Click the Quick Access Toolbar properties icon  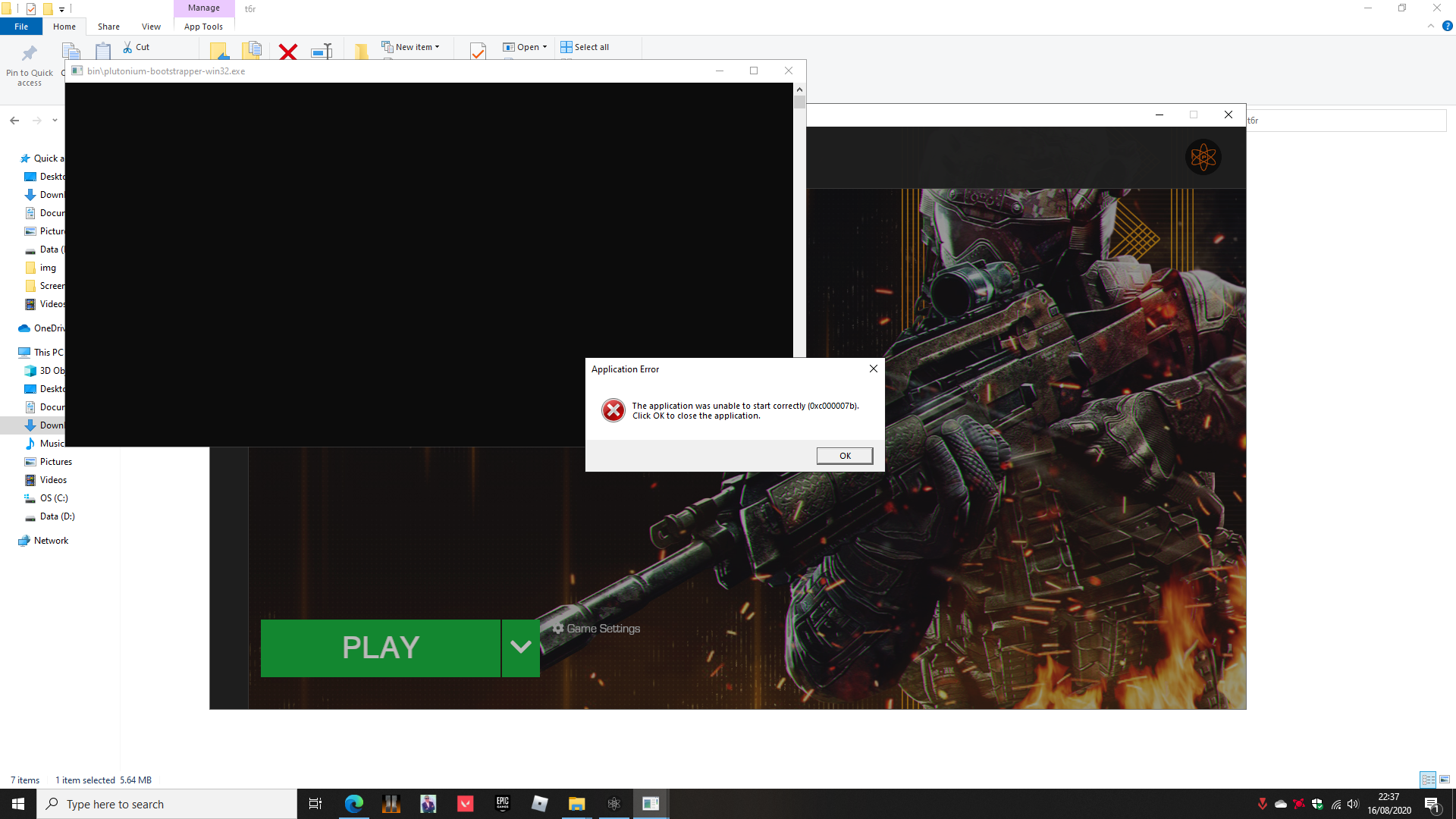(31, 9)
